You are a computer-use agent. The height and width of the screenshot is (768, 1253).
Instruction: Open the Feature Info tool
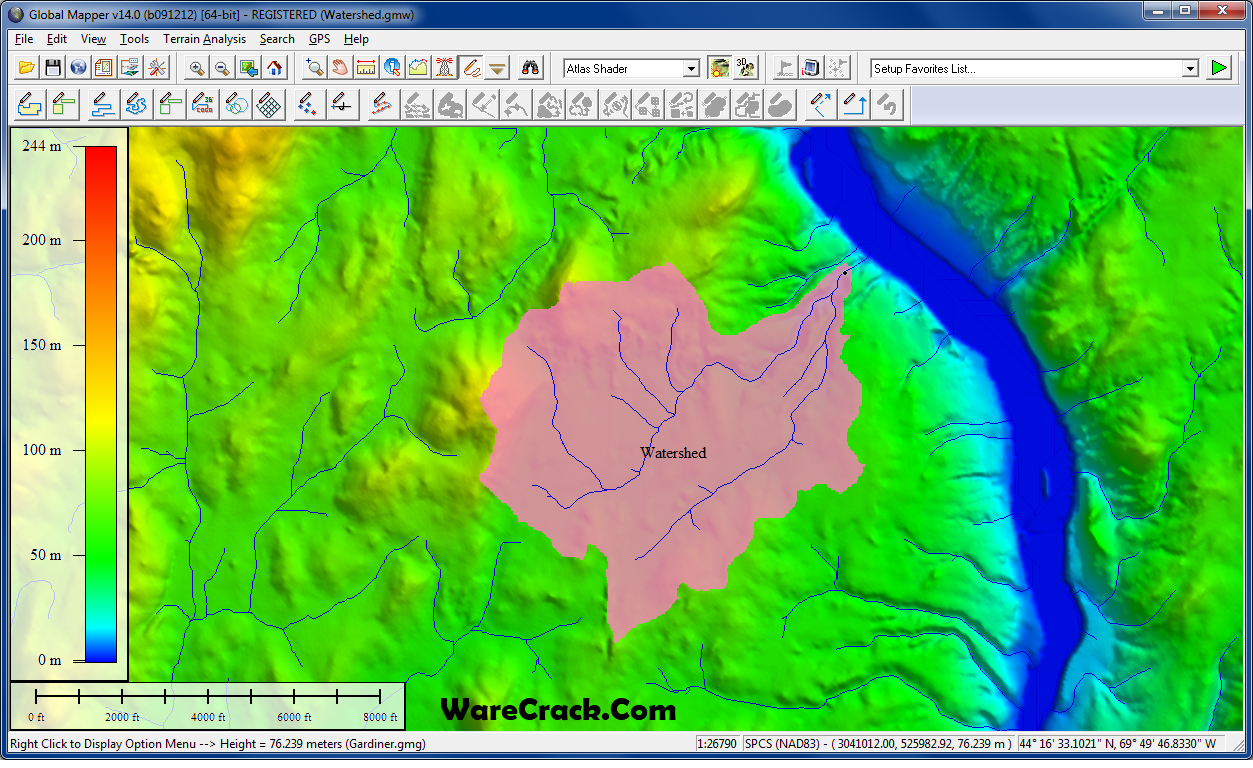392,68
